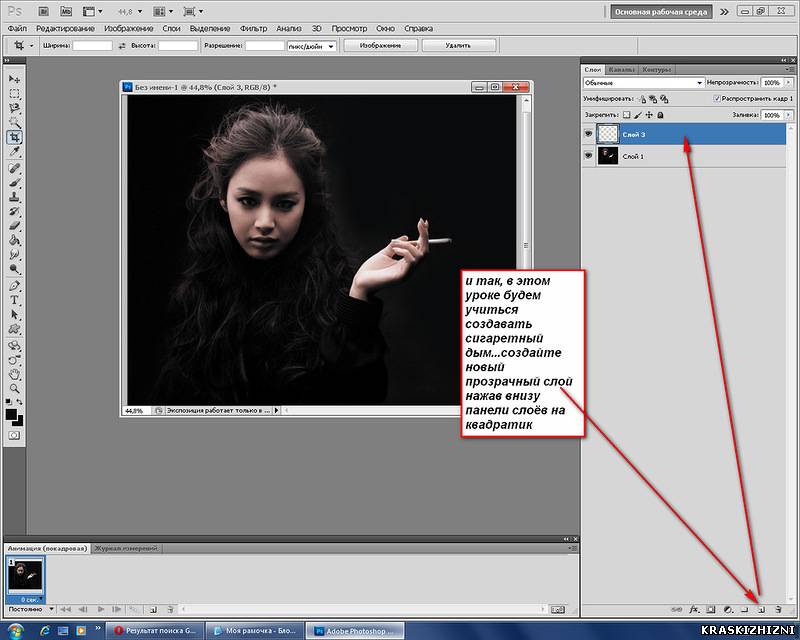The image size is (800, 640).
Task: Create a new adjustment layer
Action: click(x=728, y=609)
